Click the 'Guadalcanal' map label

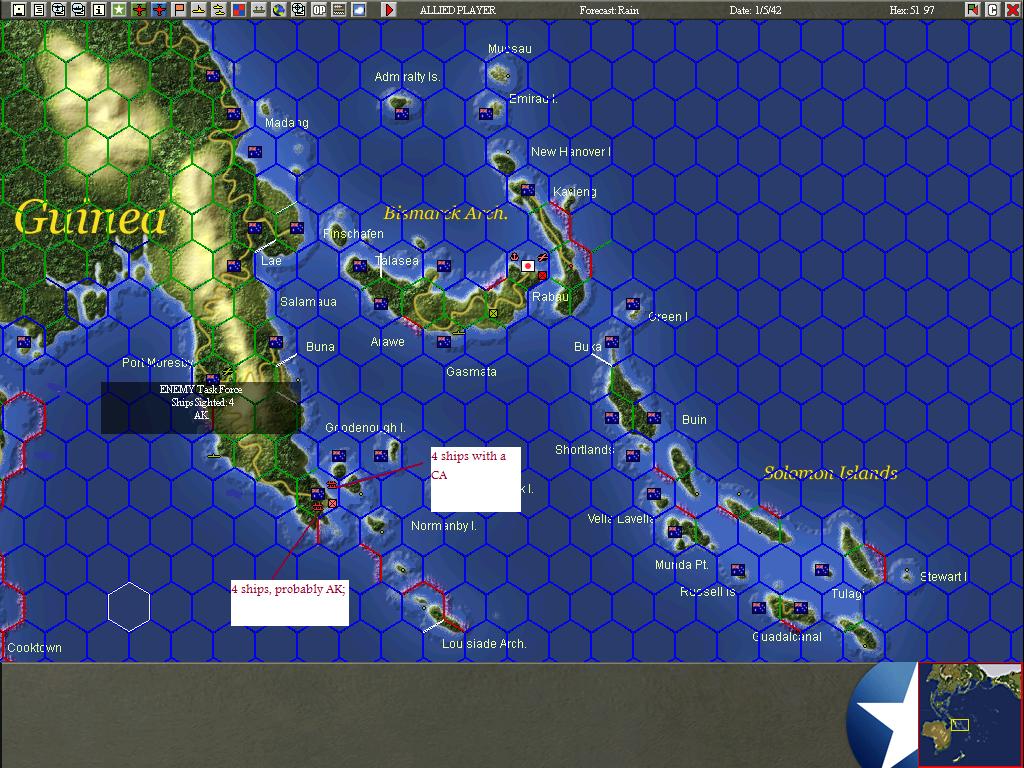(787, 637)
